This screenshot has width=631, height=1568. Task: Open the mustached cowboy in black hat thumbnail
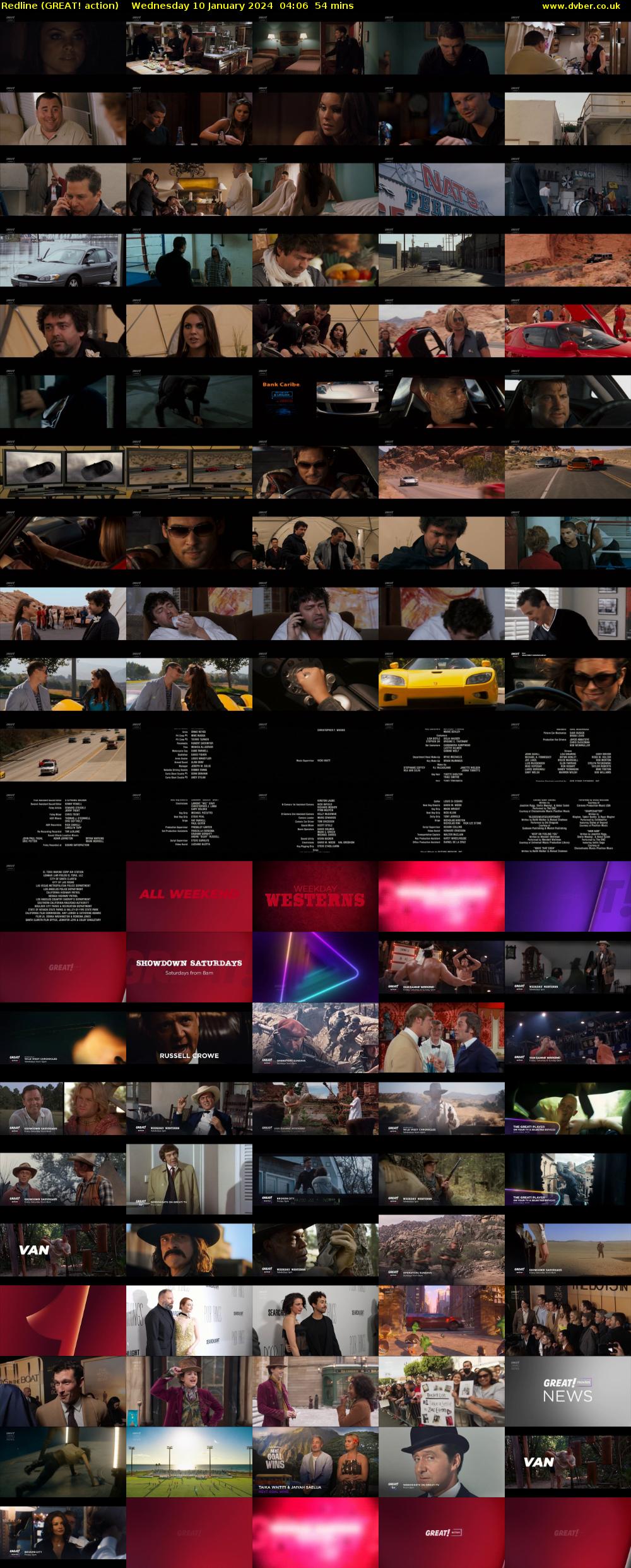(189, 1250)
